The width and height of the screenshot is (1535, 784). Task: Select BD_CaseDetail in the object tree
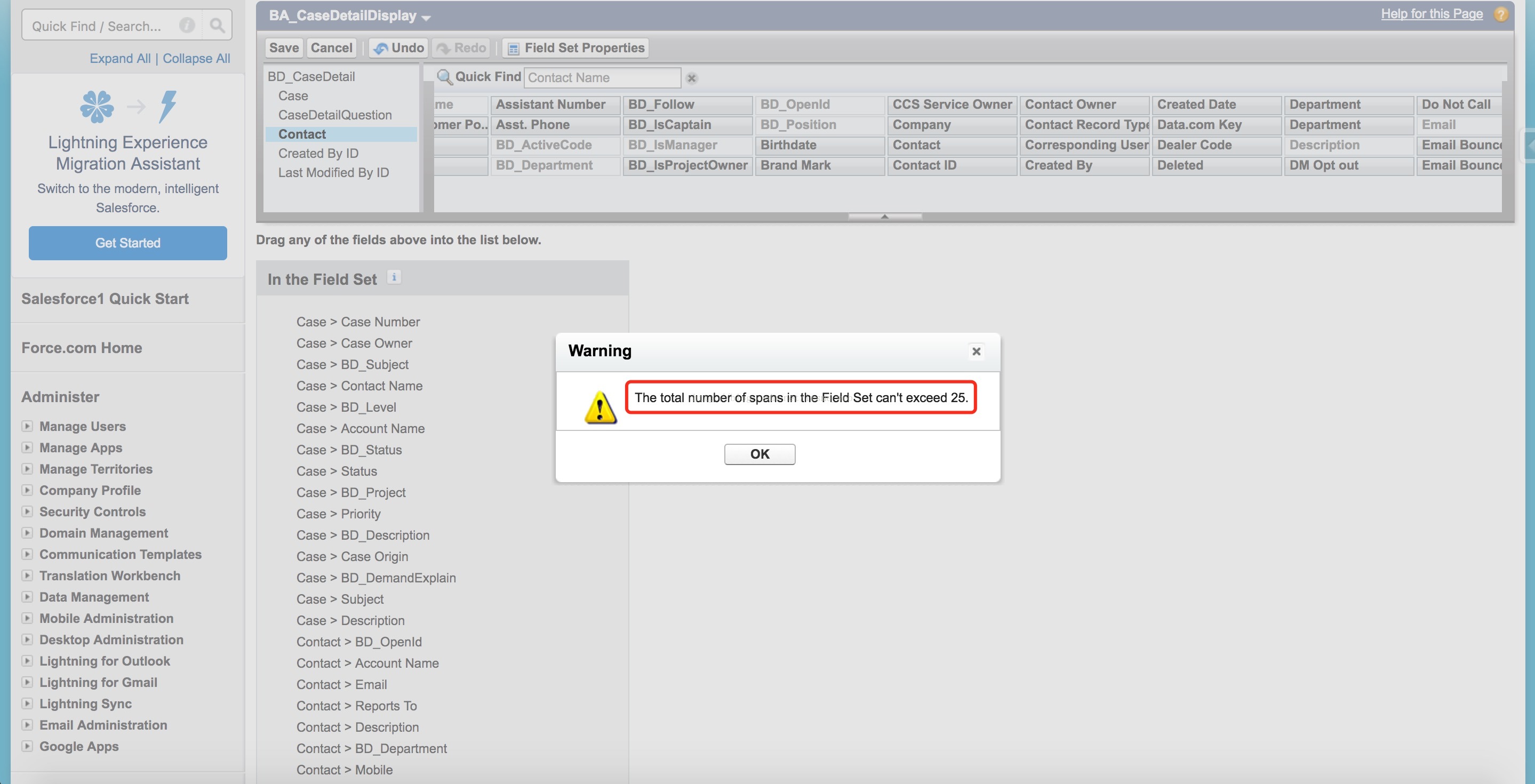(x=311, y=76)
